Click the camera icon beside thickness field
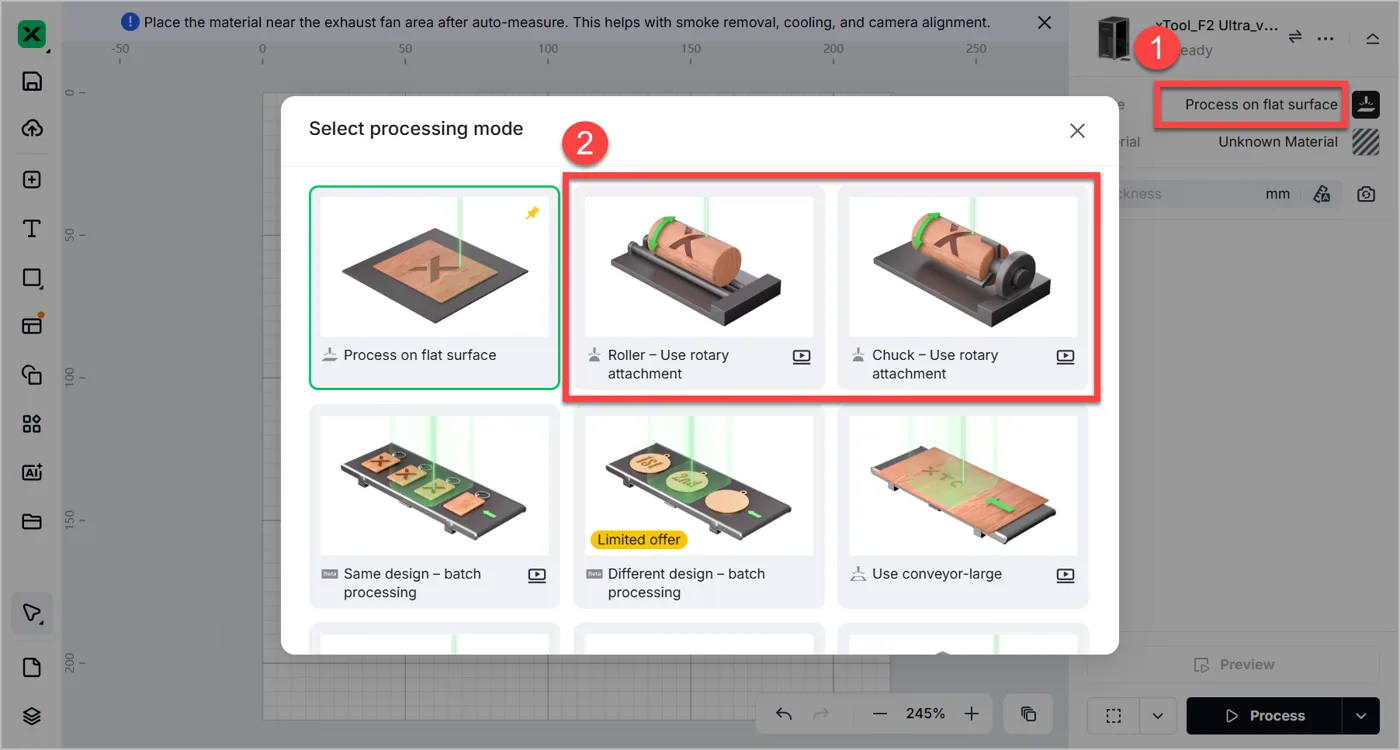Image resolution: width=1400 pixels, height=750 pixels. coord(1366,194)
